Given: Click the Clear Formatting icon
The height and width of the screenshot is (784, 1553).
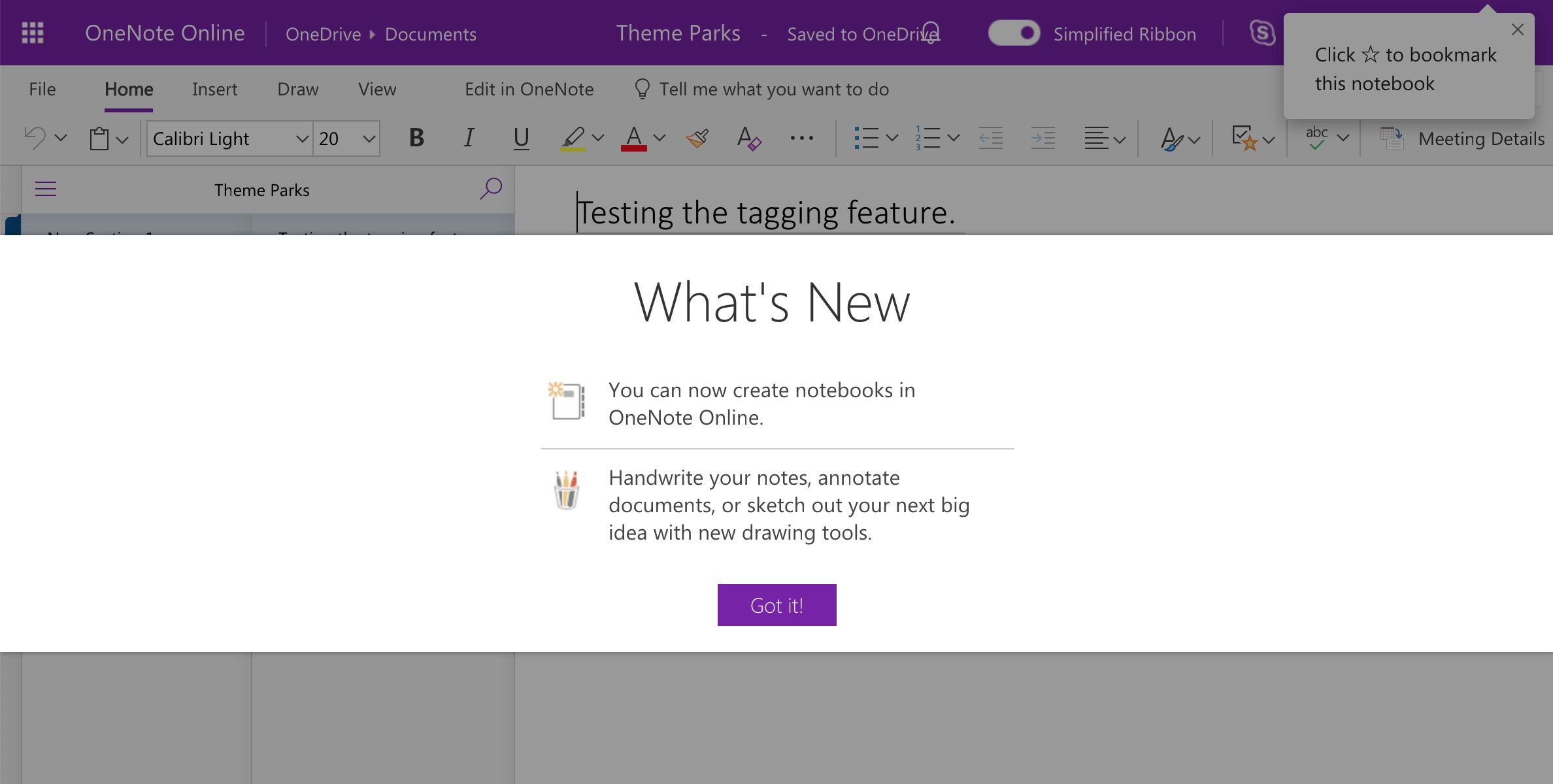Looking at the screenshot, I should tap(749, 139).
